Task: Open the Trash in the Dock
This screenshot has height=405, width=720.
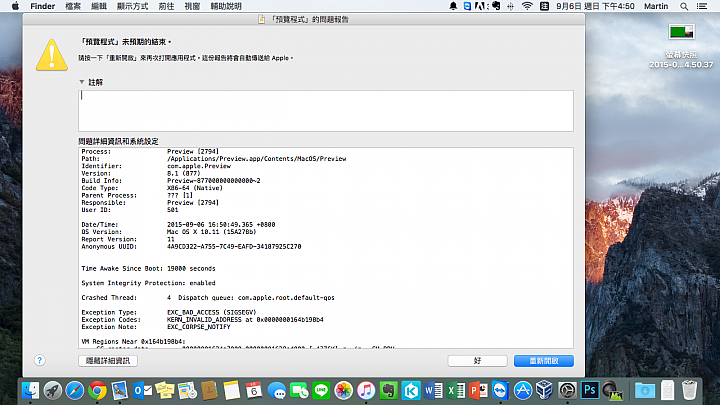Action: pyautogui.click(x=689, y=391)
